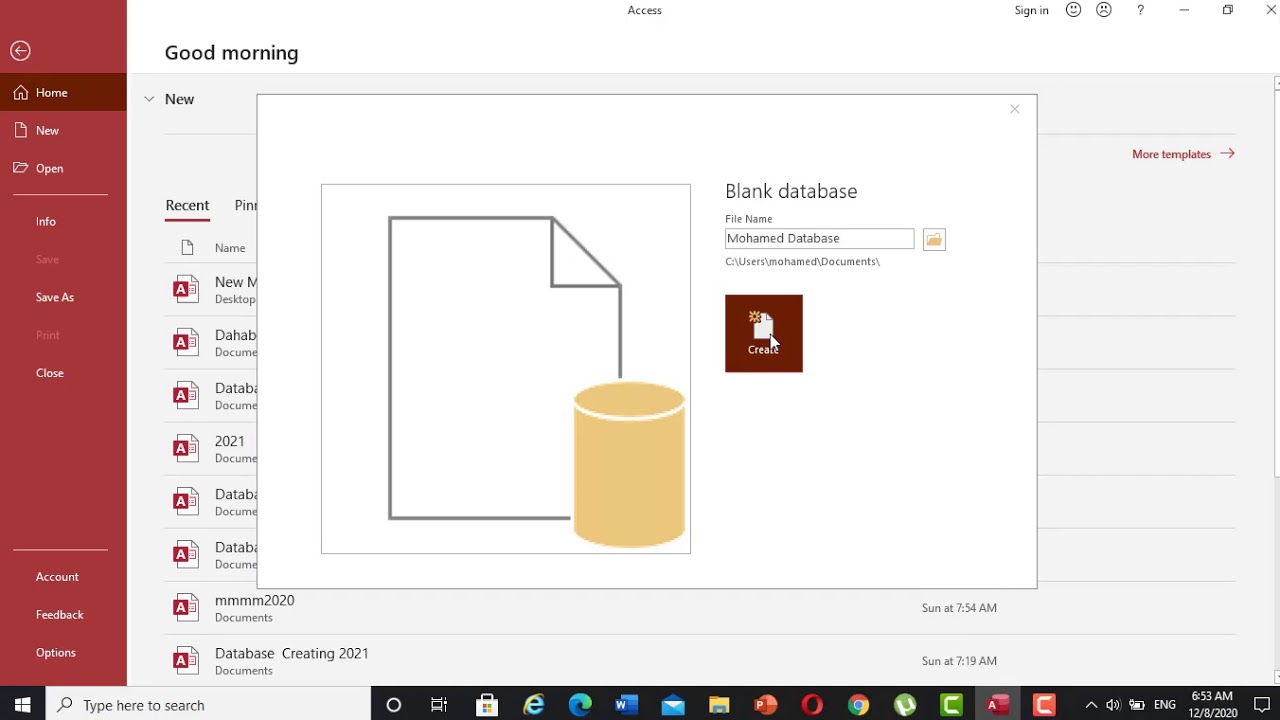Image resolution: width=1280 pixels, height=720 pixels.
Task: Launch Opera browser from taskbar
Action: tap(812, 705)
